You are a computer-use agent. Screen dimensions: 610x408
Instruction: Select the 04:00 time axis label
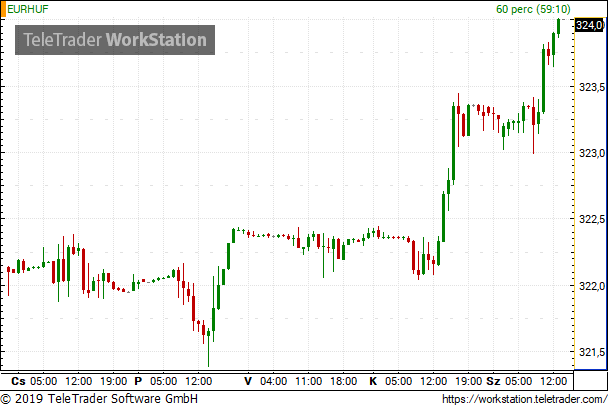(273, 381)
